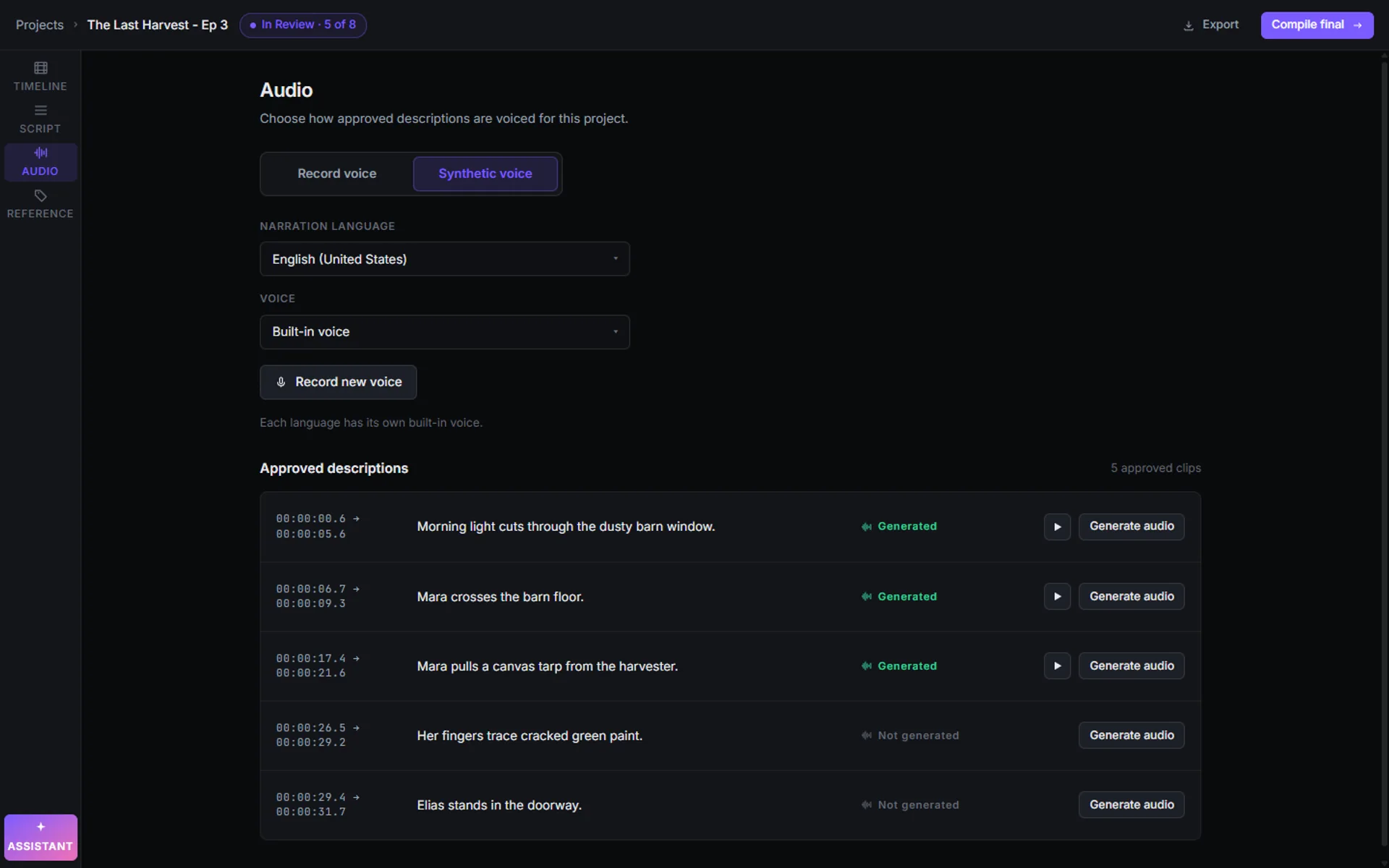Play the clip "Mara crosses the barn floor"
This screenshot has height=868, width=1389.
(1057, 597)
